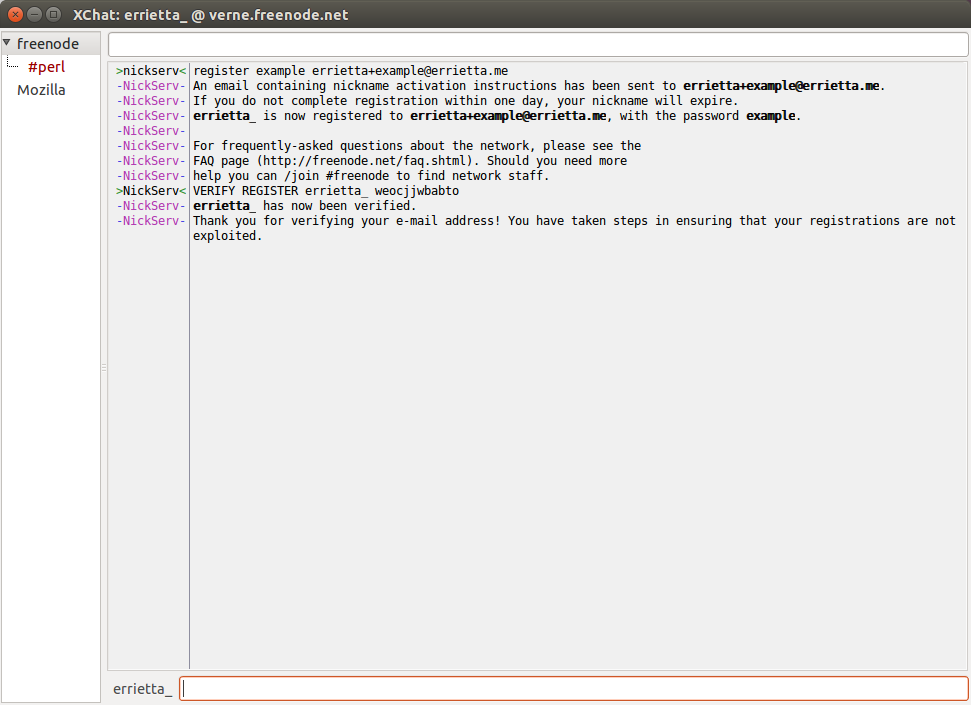Click "If you do not complete registration" line
Screen dimensions: 971x705
[466, 101]
